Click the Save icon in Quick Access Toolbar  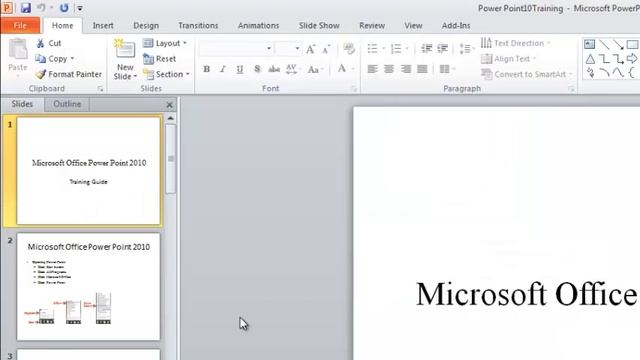(x=26, y=8)
